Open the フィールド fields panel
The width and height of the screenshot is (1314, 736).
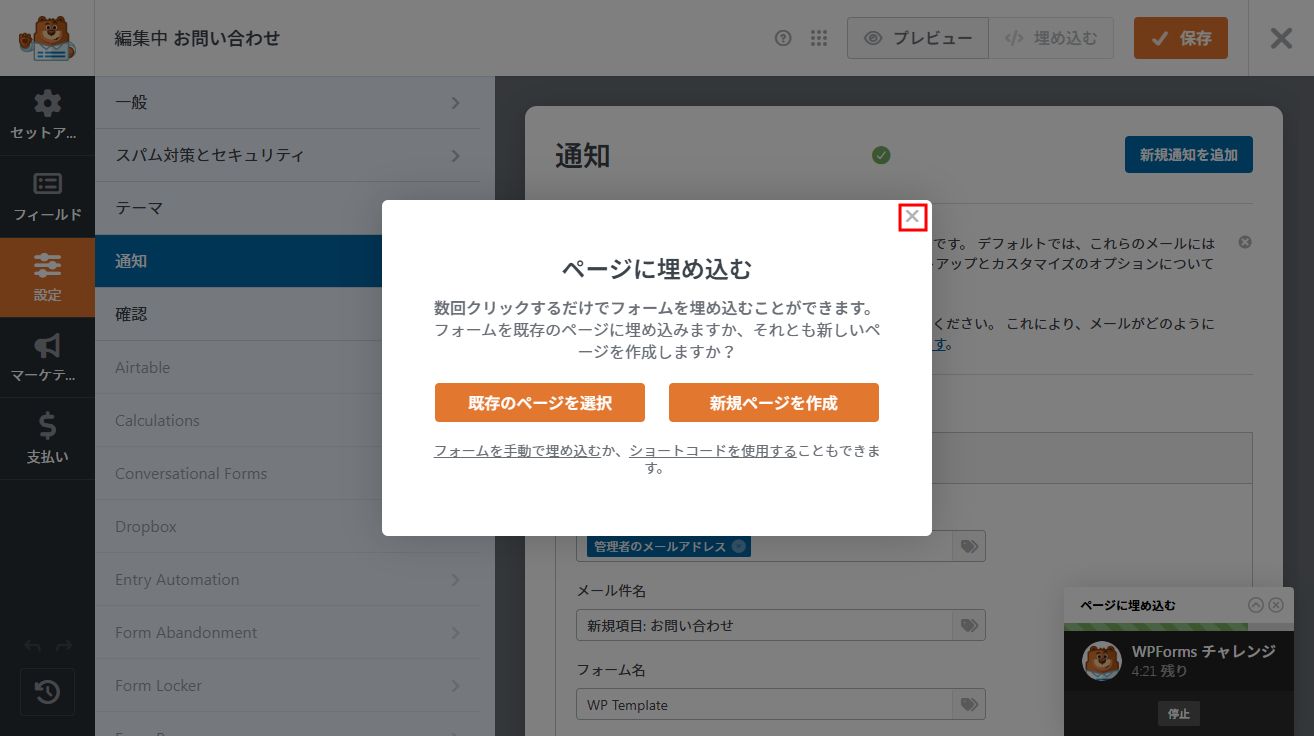click(47, 197)
